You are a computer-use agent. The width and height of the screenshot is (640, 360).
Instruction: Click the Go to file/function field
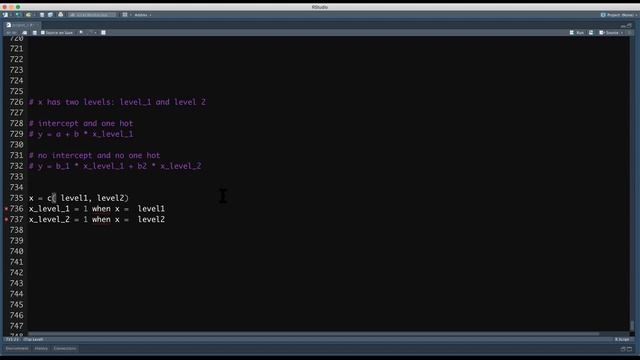92,15
